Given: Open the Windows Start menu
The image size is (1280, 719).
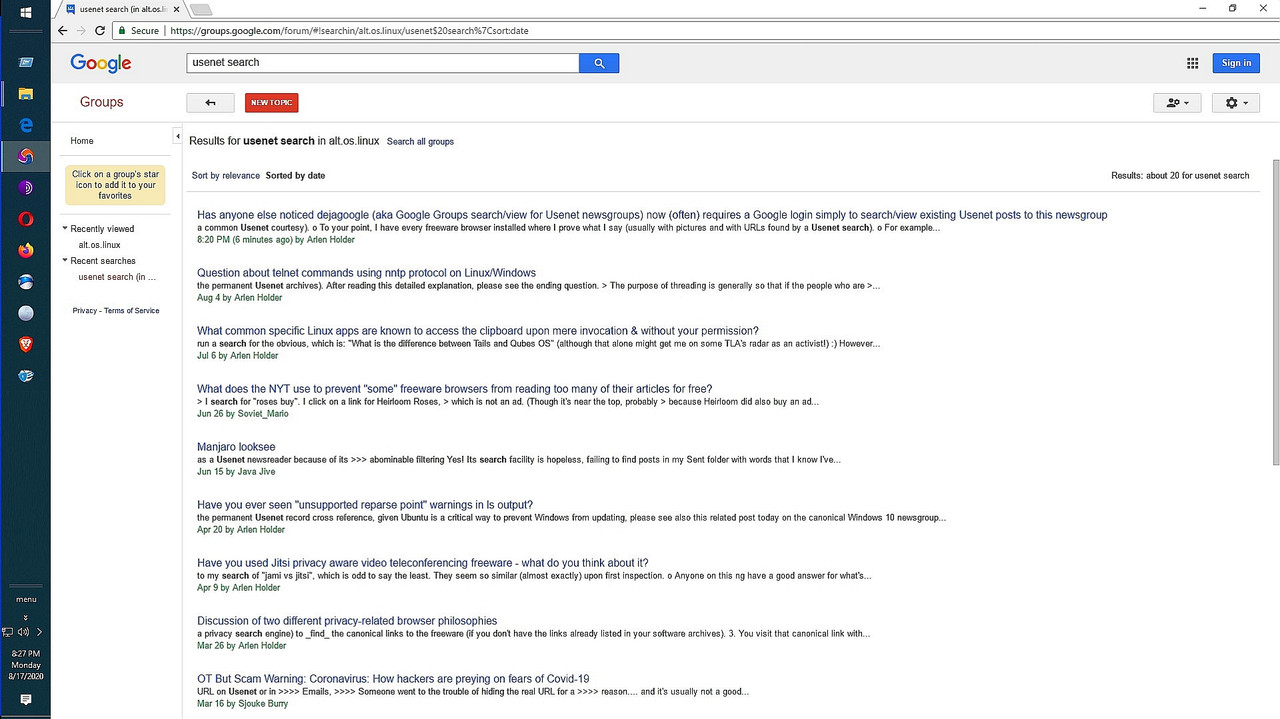Looking at the screenshot, I should [25, 12].
